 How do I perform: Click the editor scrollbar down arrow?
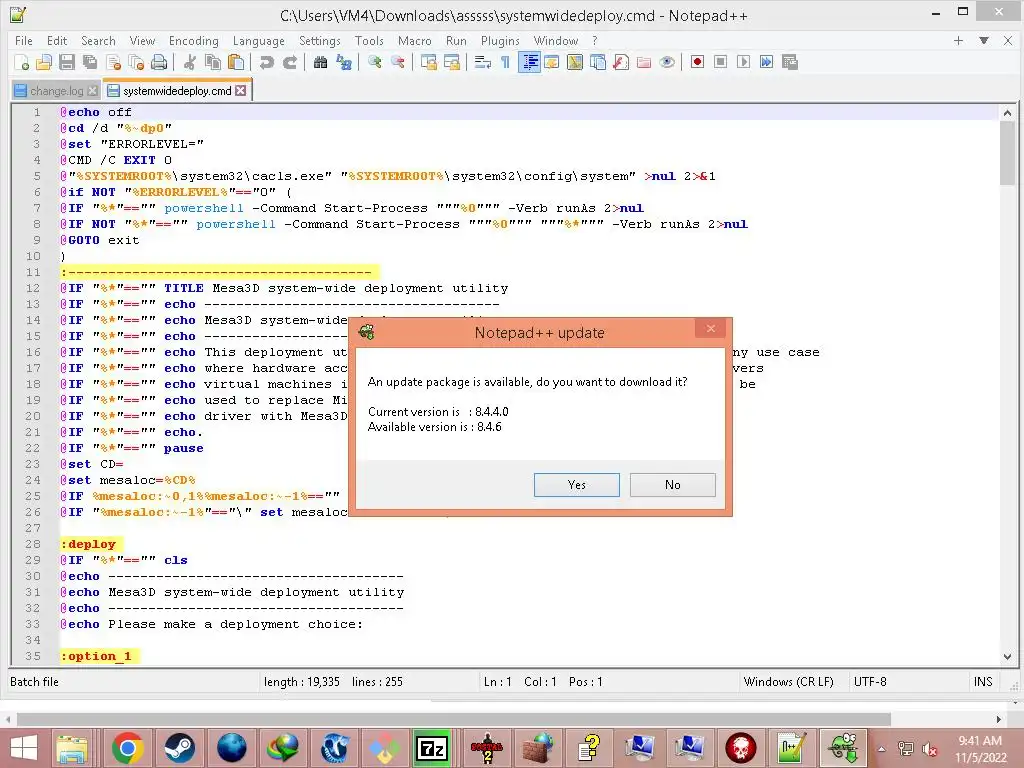pos(1007,657)
